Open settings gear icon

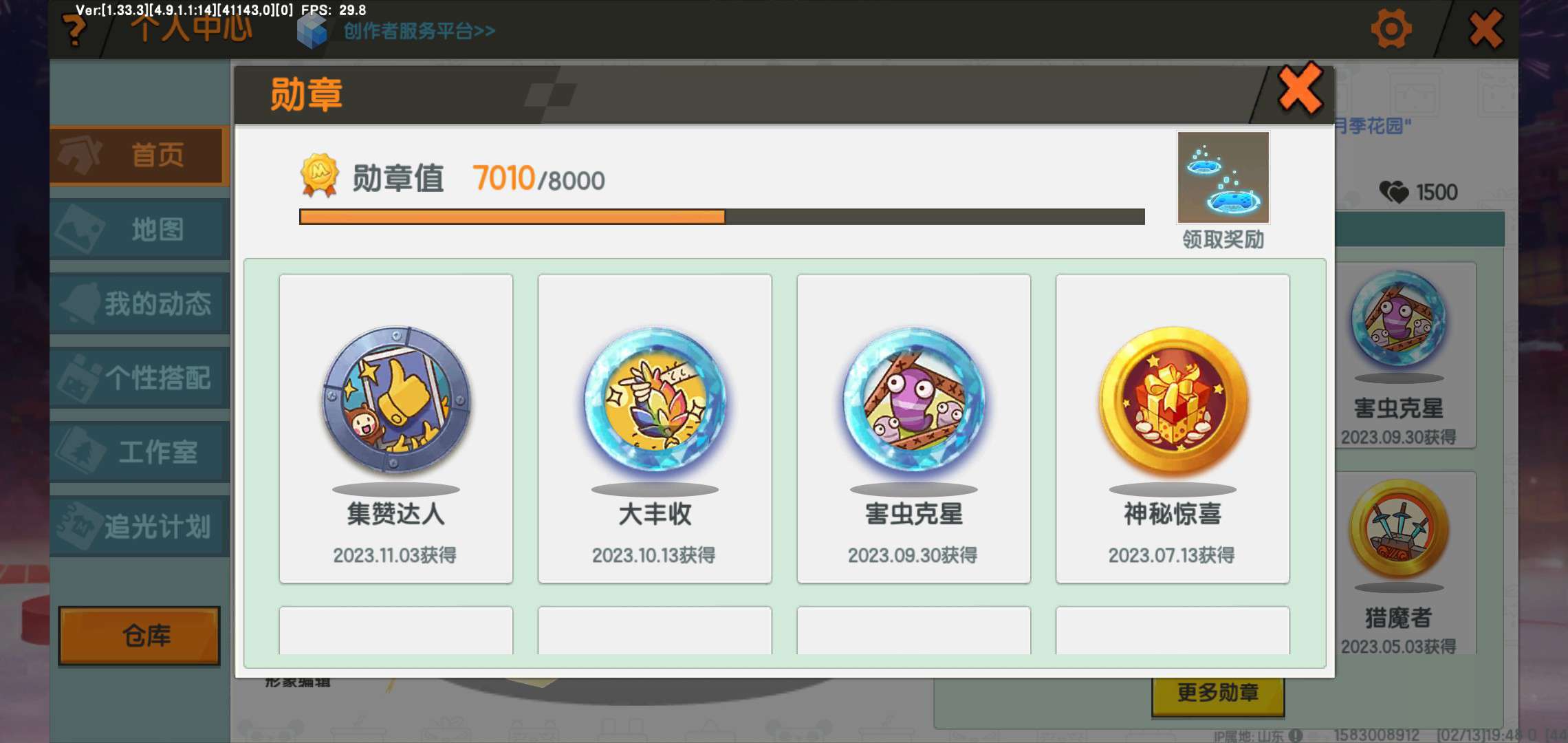pyautogui.click(x=1391, y=29)
